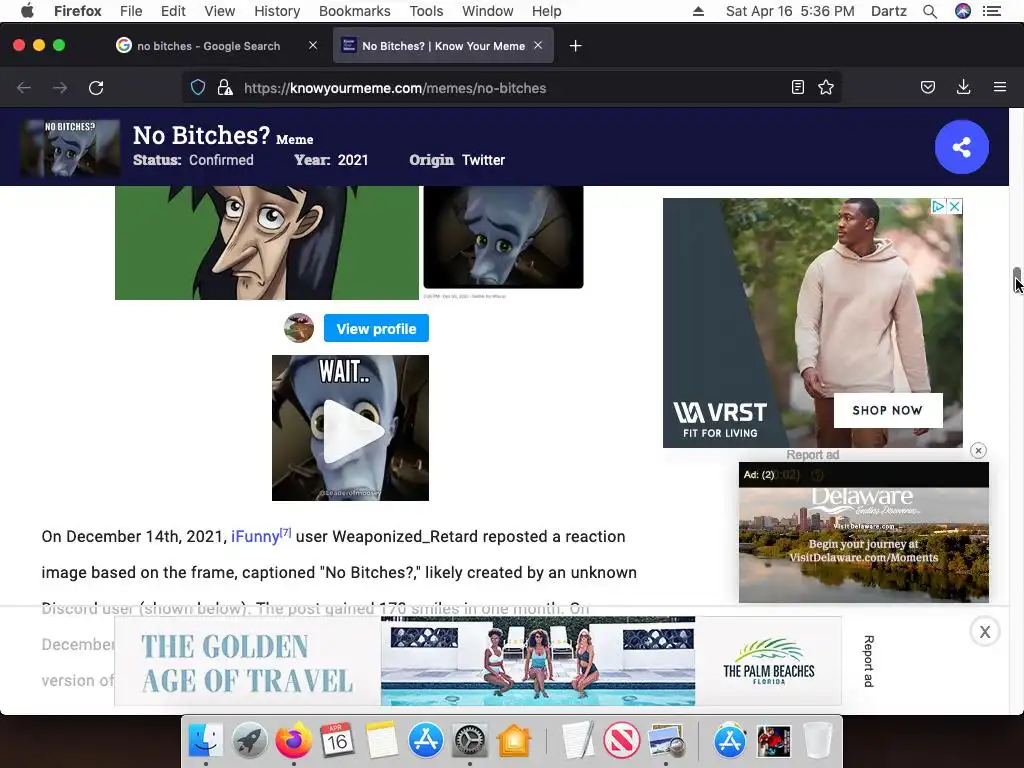The height and width of the screenshot is (768, 1024).
Task: Click the eject icon in menu bar
Action: [x=698, y=11]
